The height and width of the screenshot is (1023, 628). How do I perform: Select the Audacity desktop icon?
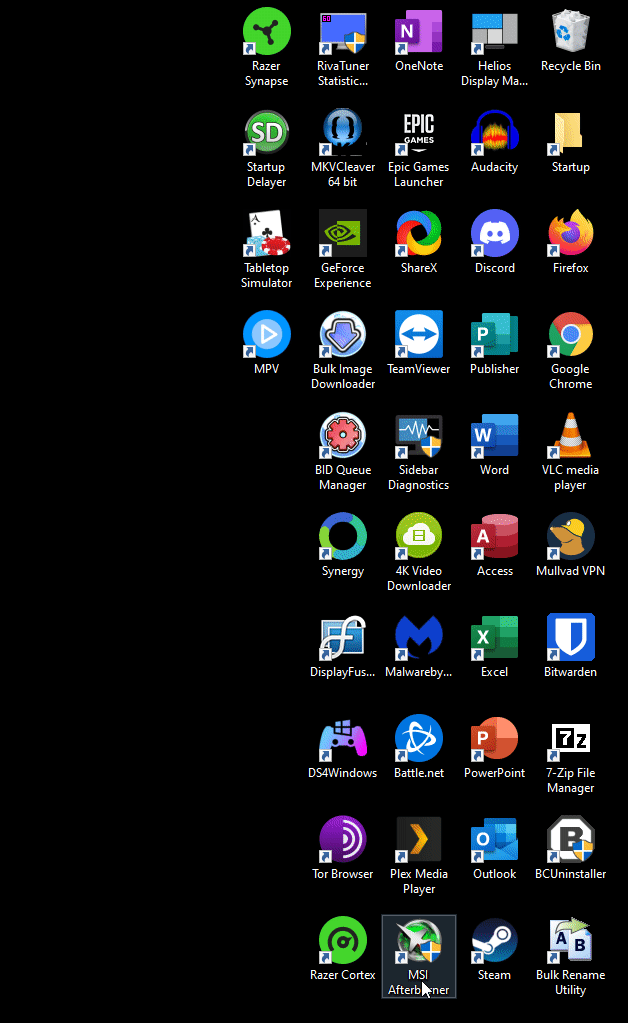(x=495, y=133)
